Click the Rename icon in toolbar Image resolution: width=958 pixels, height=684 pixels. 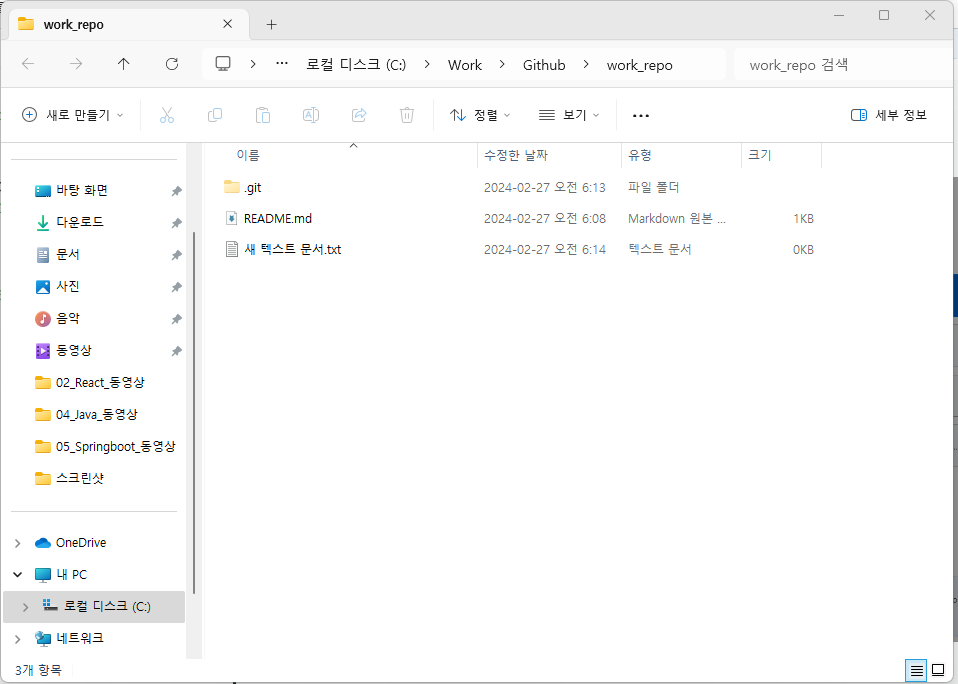coord(311,115)
